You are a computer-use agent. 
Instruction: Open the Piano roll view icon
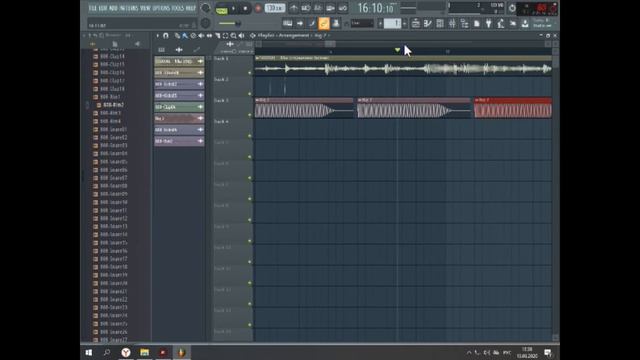pos(427,24)
